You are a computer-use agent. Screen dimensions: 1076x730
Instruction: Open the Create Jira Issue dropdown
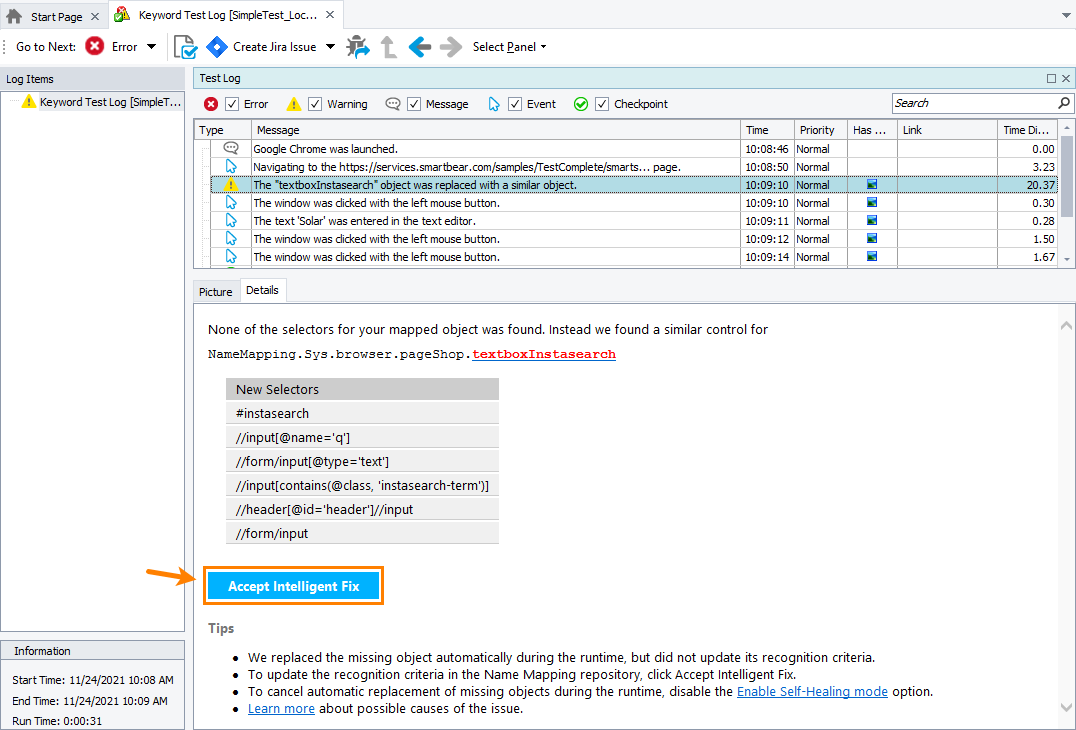point(330,46)
